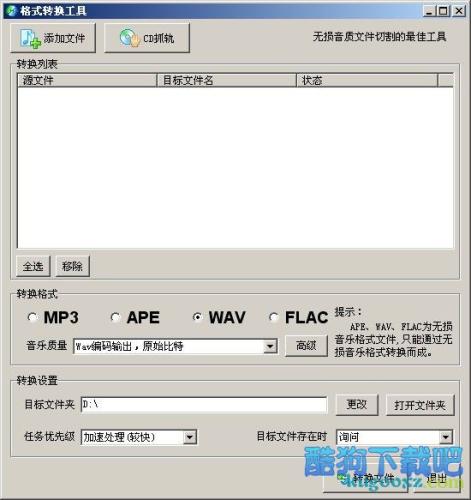
Task: Click the add file music note icon
Action: [30, 38]
